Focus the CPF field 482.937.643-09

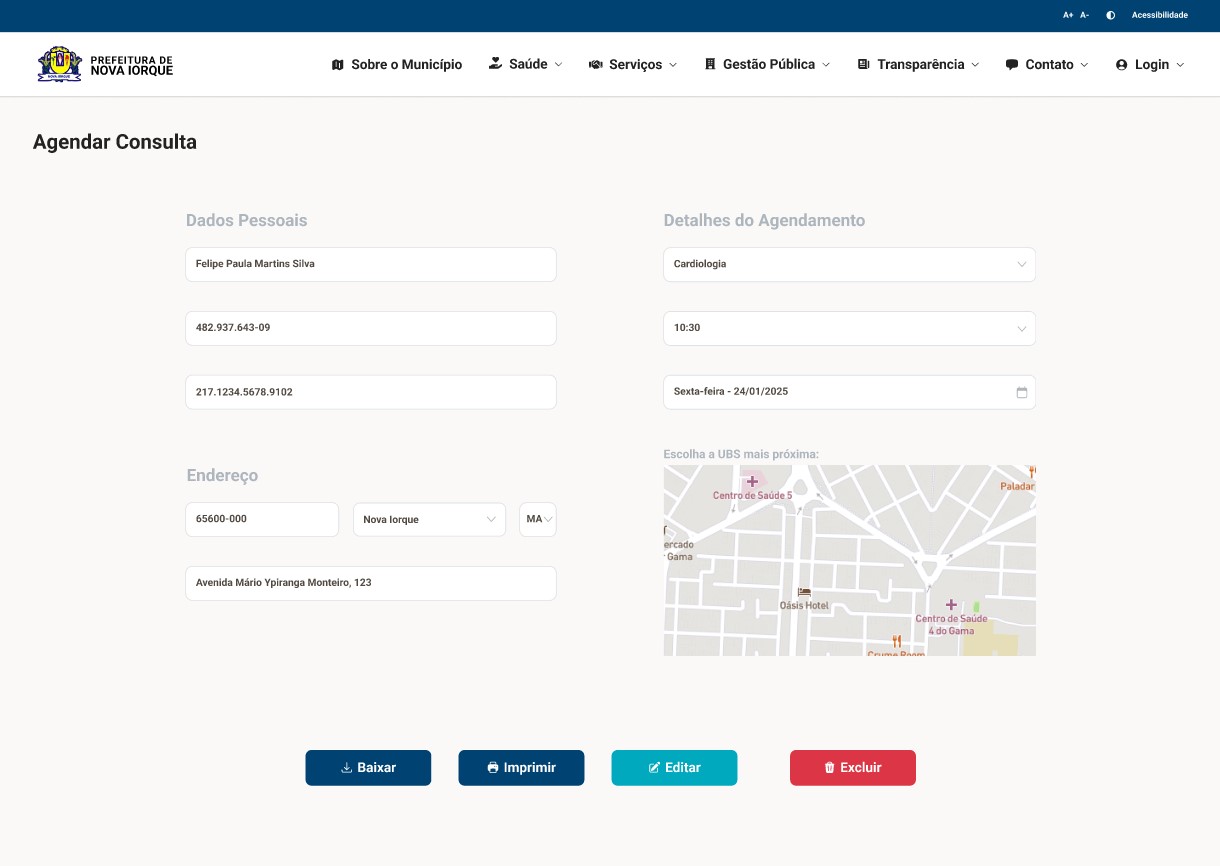pyautogui.click(x=371, y=328)
